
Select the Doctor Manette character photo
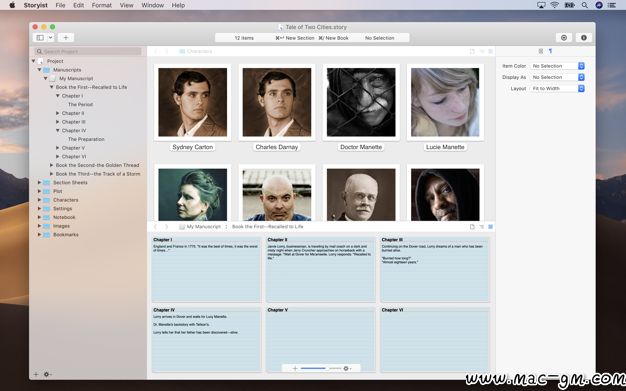click(361, 102)
